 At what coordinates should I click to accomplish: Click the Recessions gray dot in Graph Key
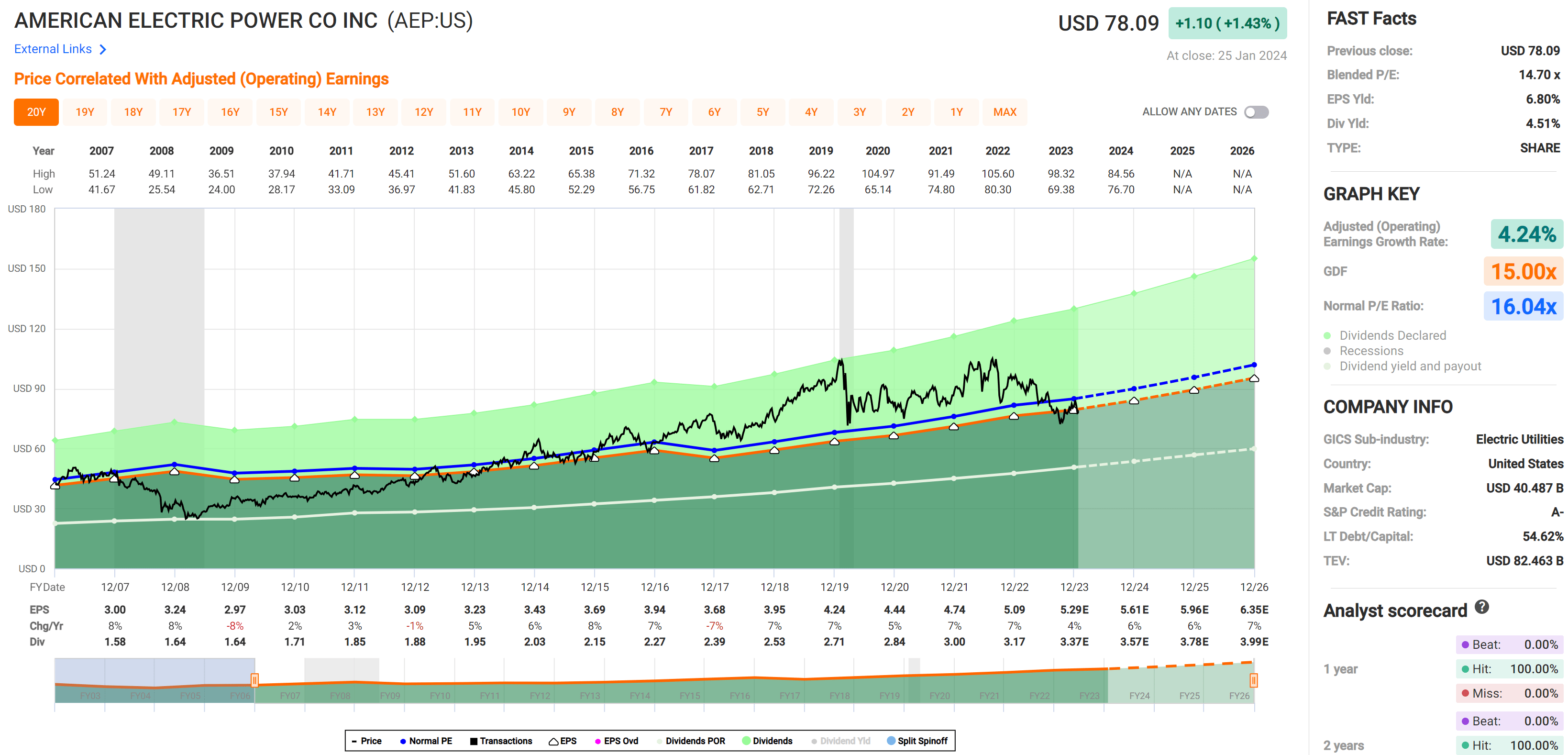[x=1327, y=351]
